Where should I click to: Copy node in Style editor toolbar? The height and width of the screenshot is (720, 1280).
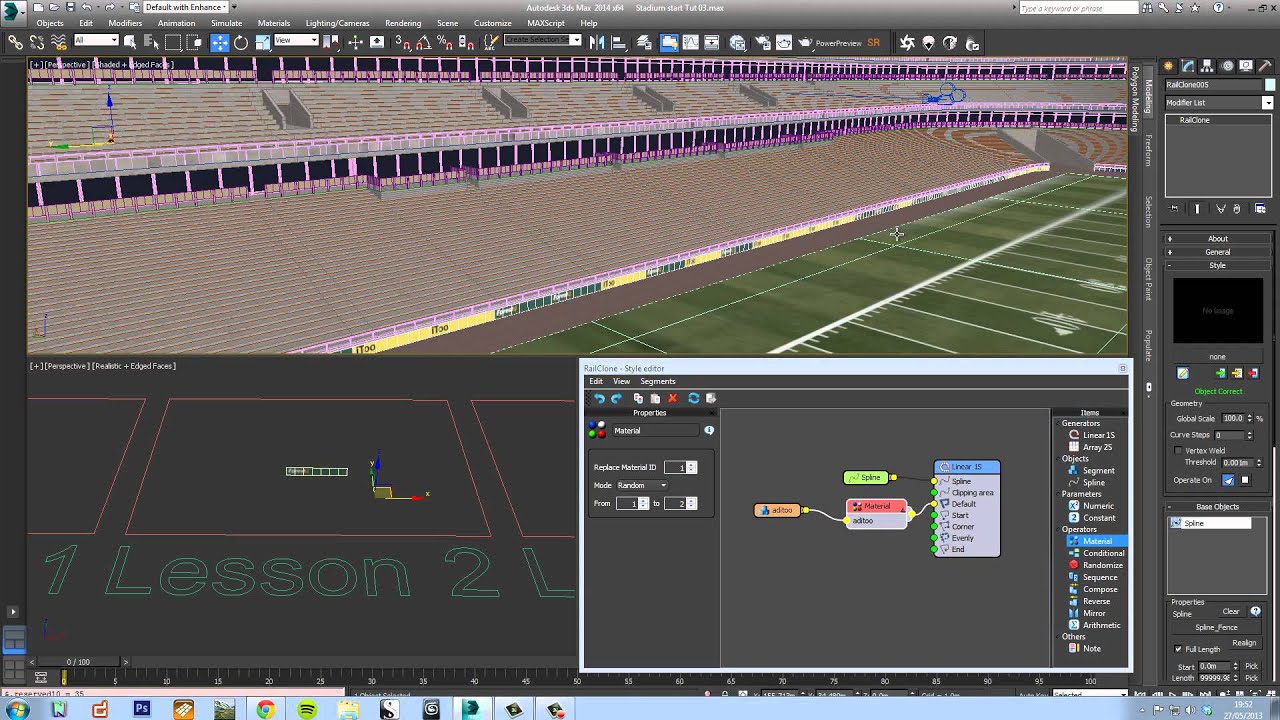coord(638,398)
